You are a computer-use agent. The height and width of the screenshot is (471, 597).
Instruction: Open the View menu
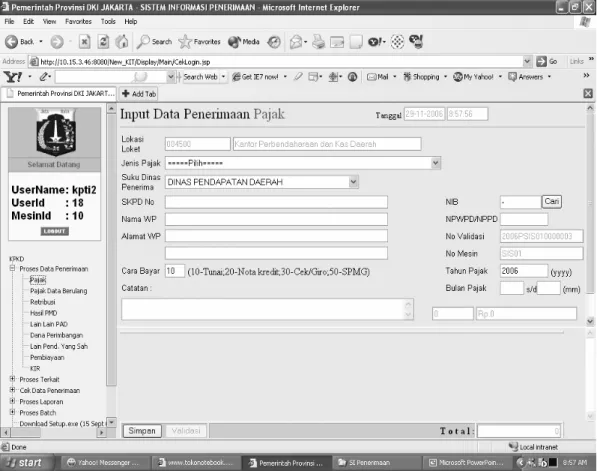pyautogui.click(x=49, y=22)
